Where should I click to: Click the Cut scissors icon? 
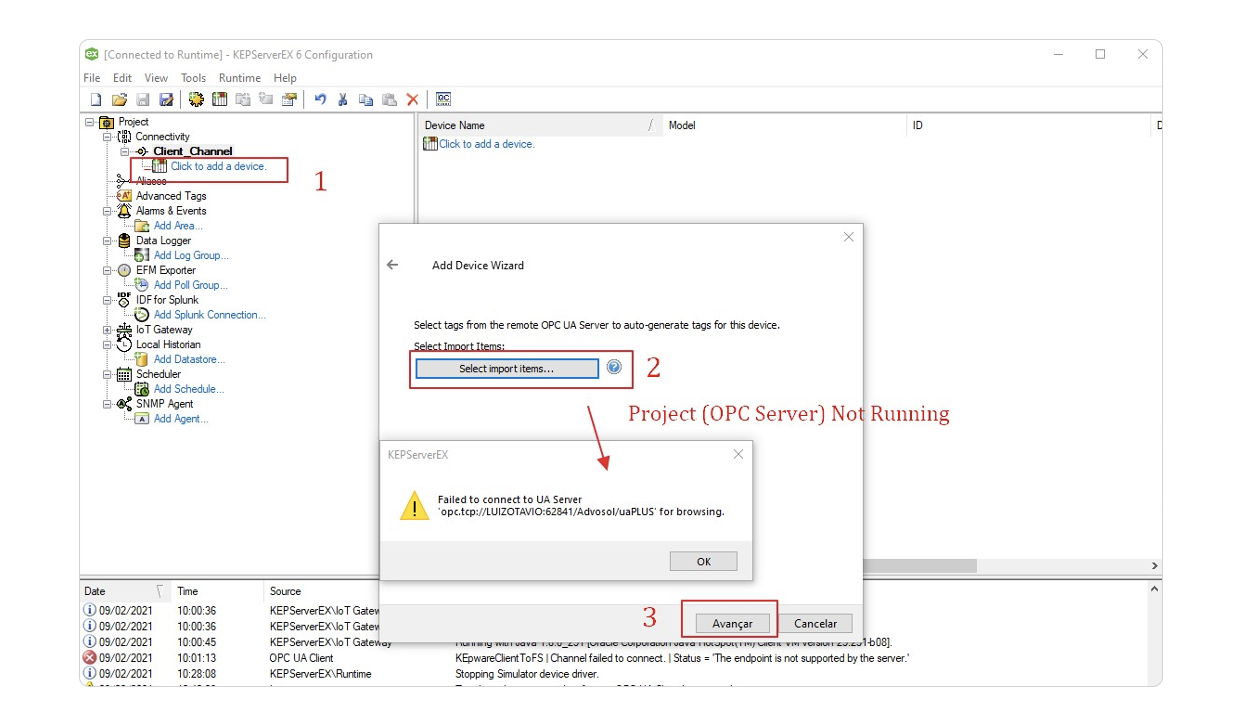[x=343, y=99]
